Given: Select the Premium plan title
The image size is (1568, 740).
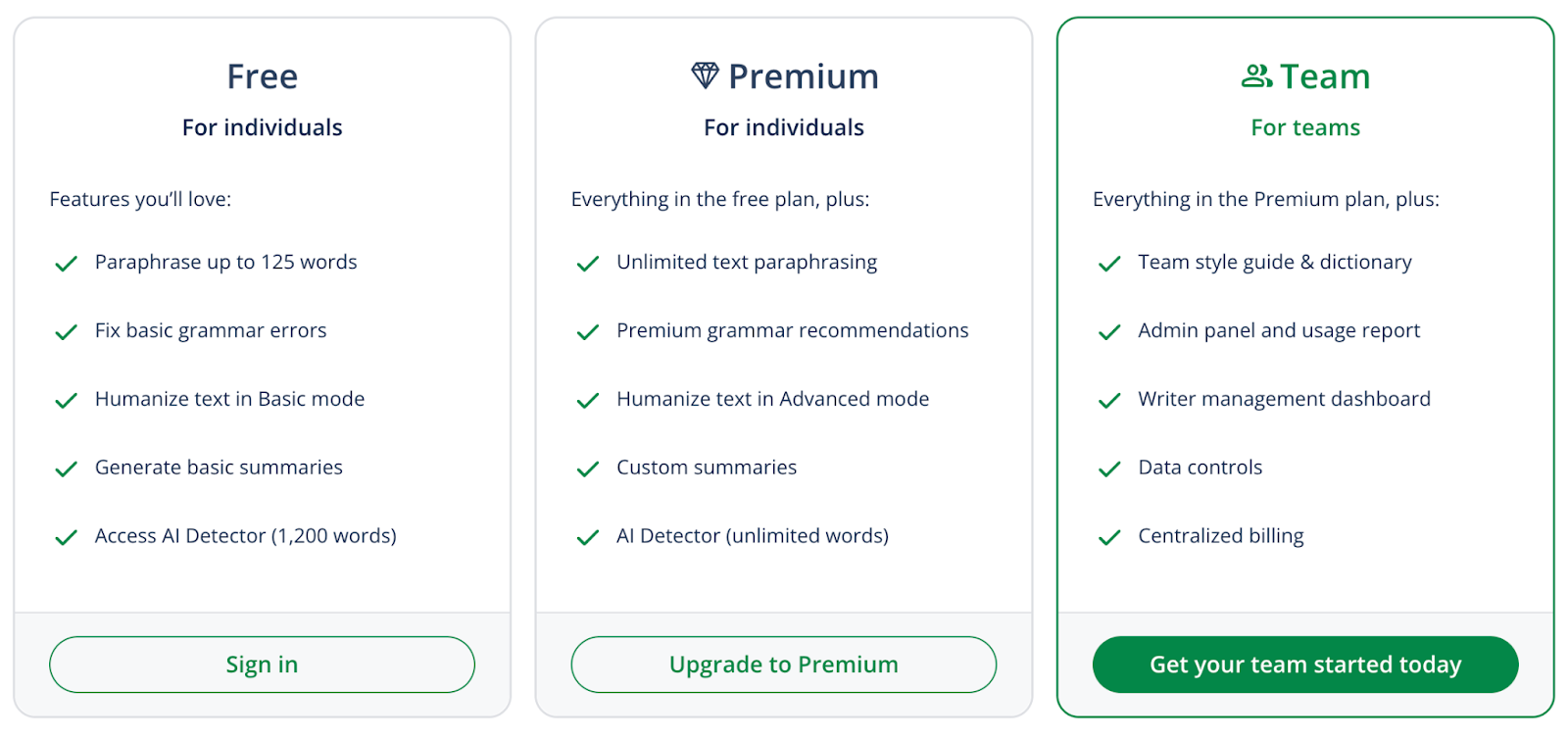Looking at the screenshot, I should coord(803,76).
